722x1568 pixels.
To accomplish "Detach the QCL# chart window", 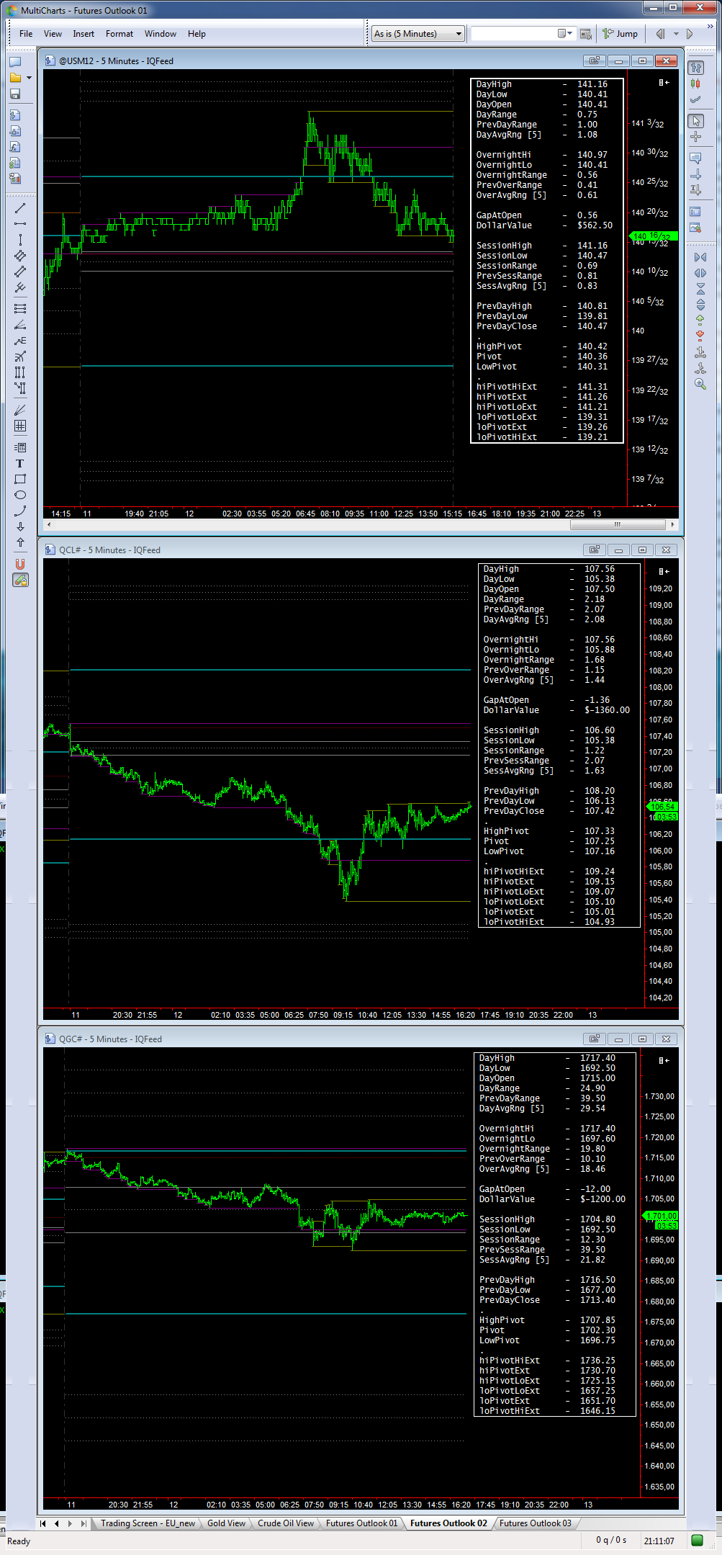I will 594,550.
